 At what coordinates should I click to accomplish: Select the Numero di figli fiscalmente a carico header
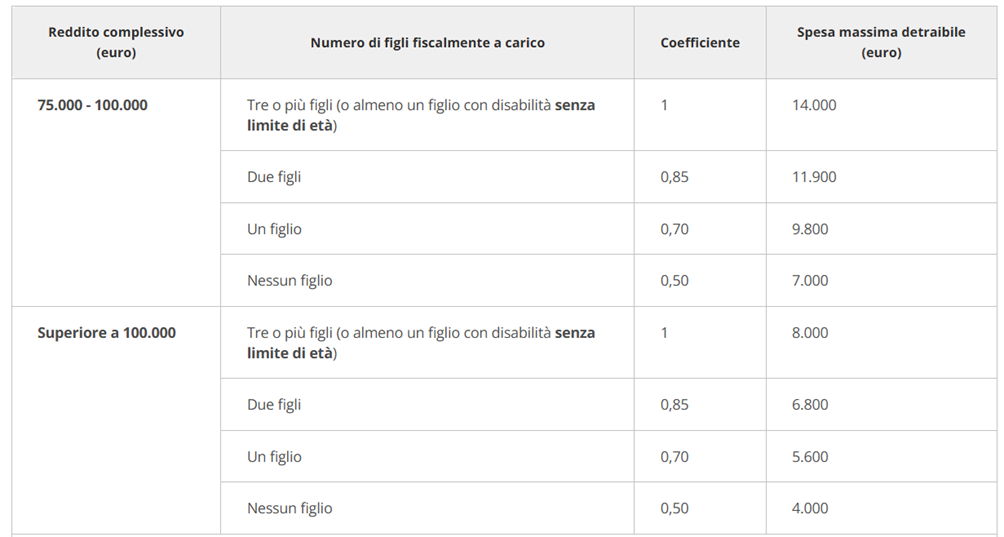pos(427,43)
